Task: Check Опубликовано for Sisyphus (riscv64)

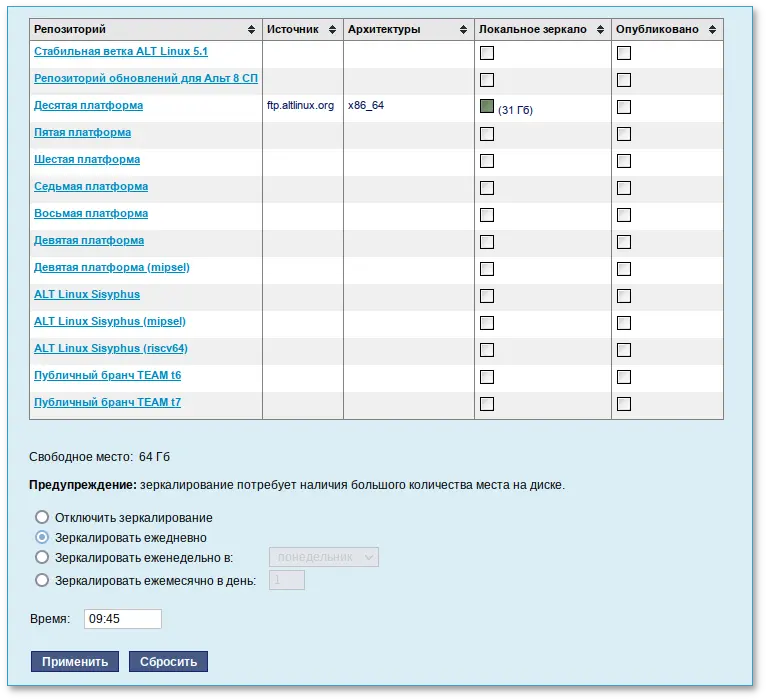Action: coord(624,350)
